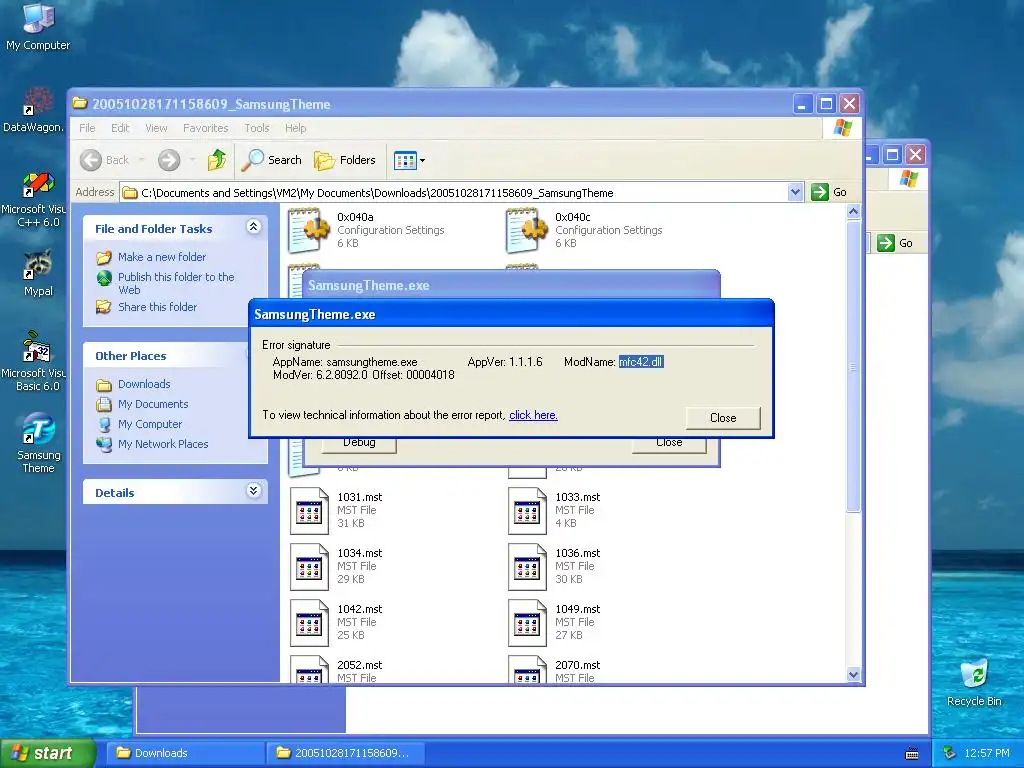Image resolution: width=1024 pixels, height=768 pixels.
Task: Click the scroll up arrow of file list
Action: pos(853,212)
